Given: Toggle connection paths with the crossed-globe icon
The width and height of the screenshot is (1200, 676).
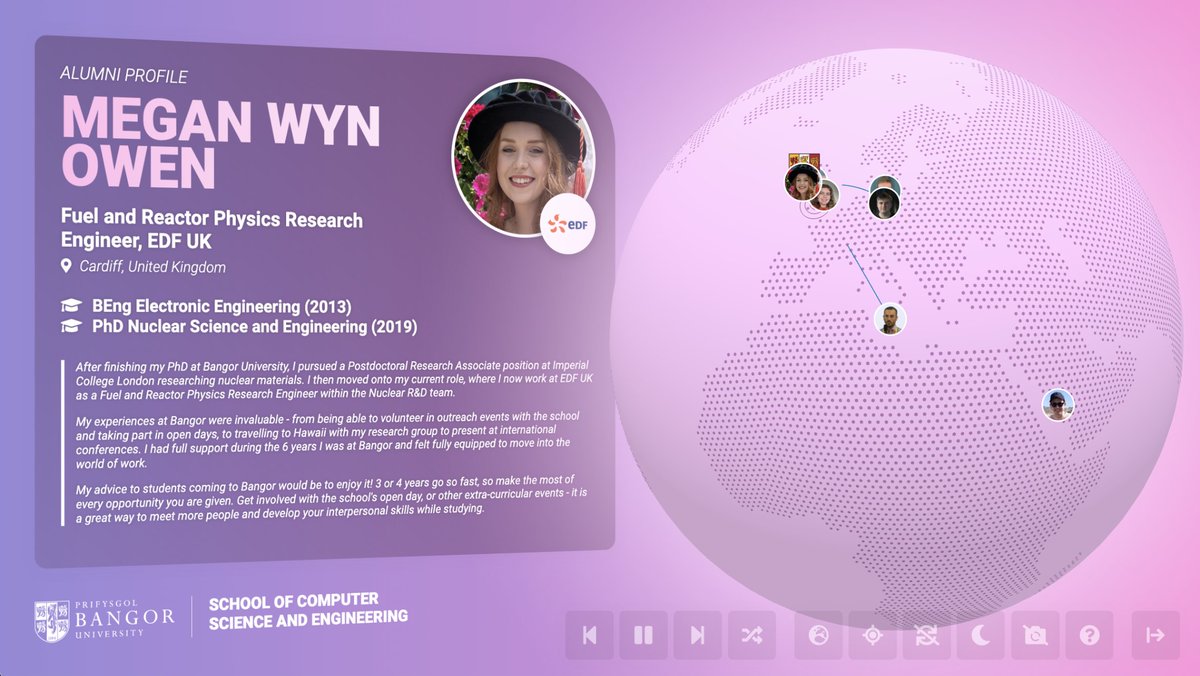Looking at the screenshot, I should (926, 635).
